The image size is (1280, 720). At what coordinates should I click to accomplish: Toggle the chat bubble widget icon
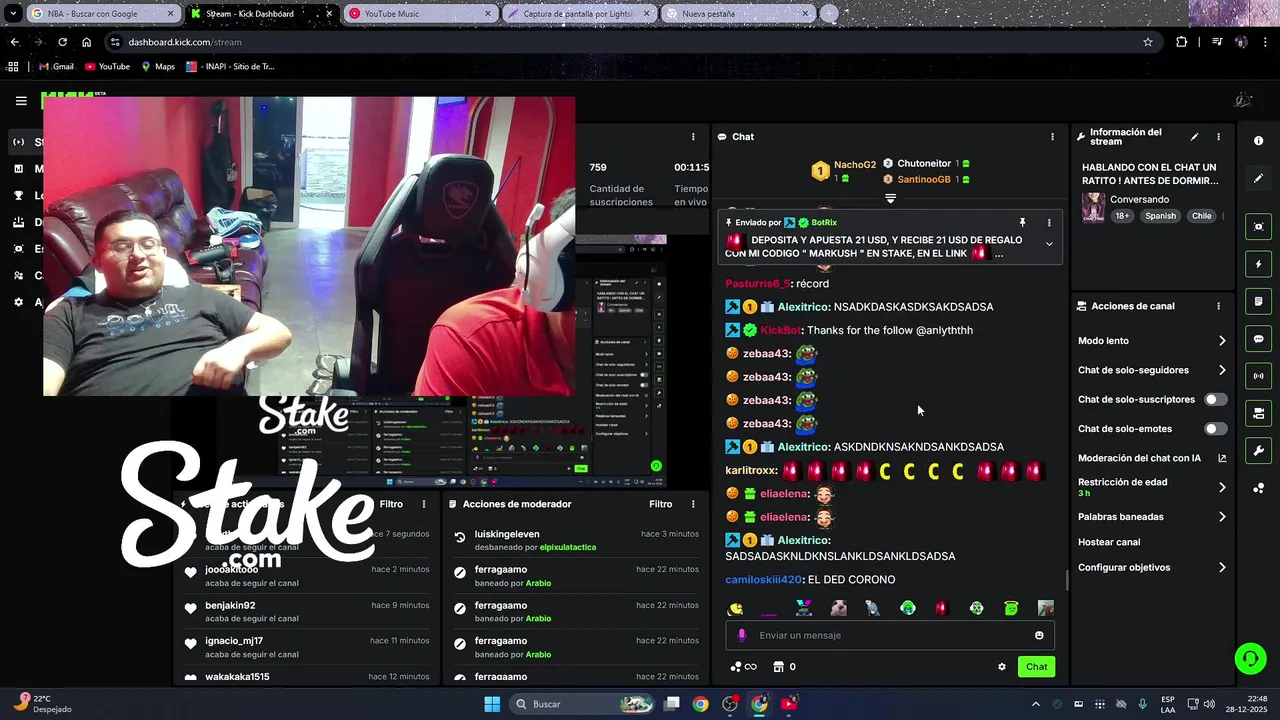1258,339
